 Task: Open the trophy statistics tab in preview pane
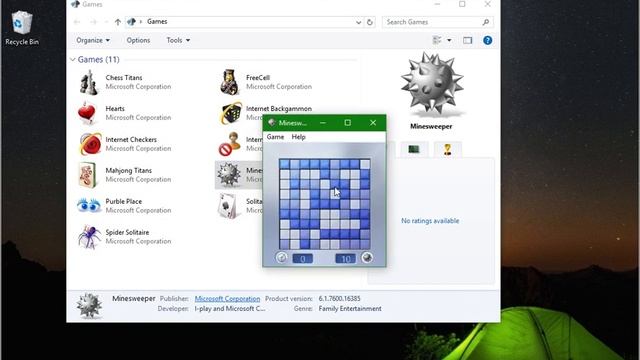(x=447, y=149)
